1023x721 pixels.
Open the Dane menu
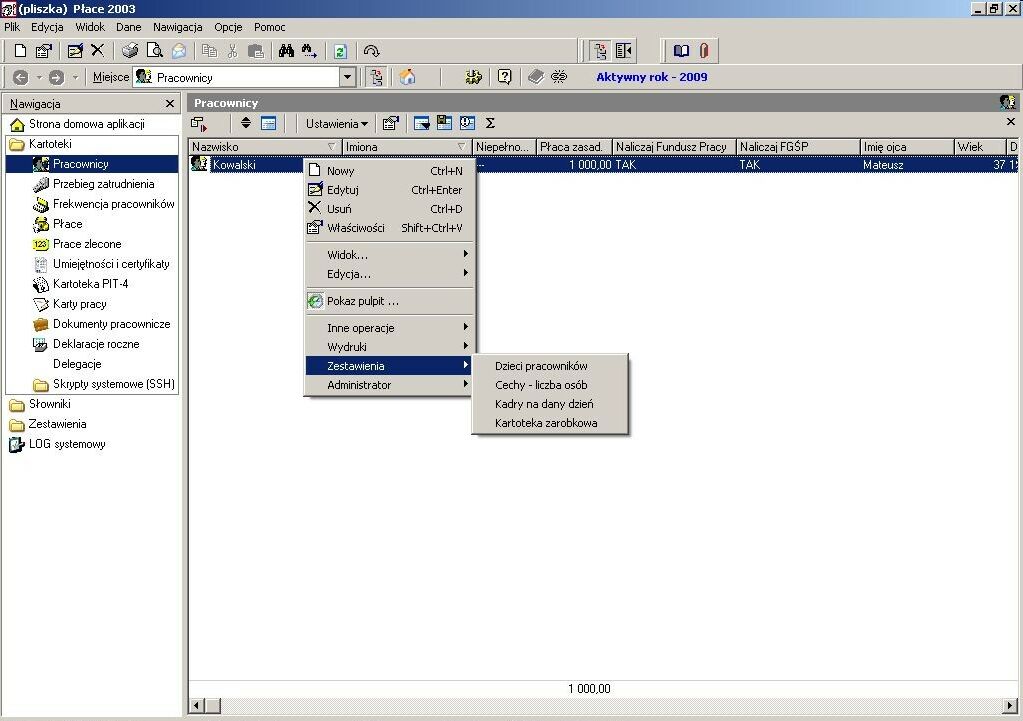[129, 27]
